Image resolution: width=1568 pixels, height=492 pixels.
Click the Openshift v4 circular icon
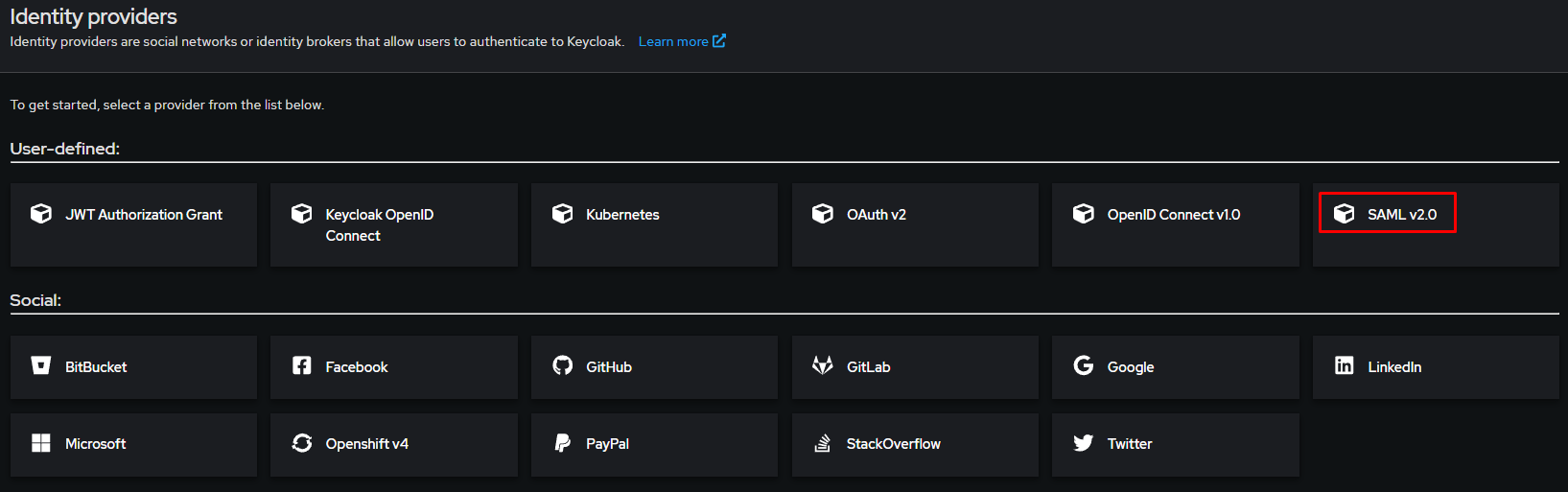click(x=302, y=443)
